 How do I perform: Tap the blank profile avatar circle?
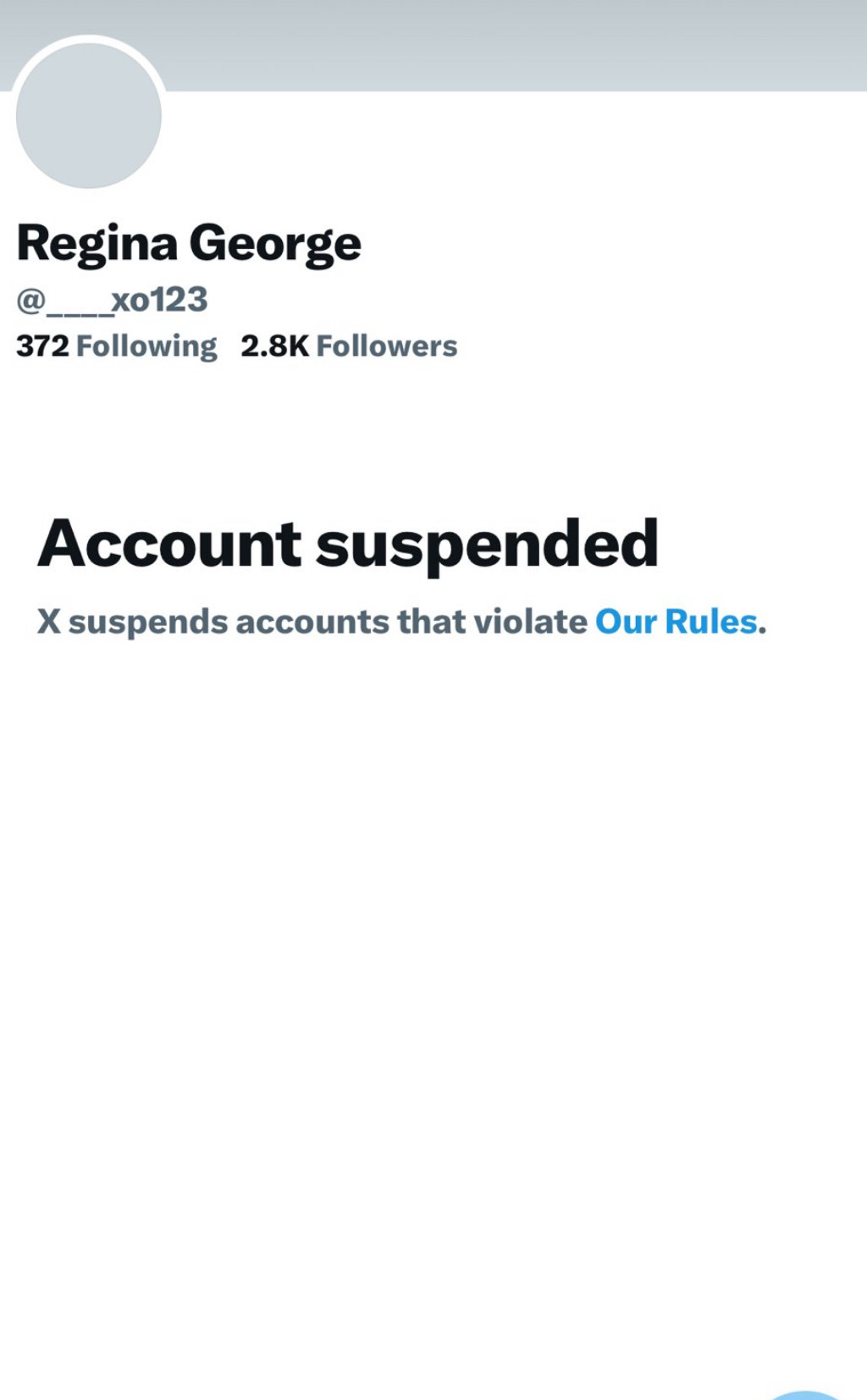tap(89, 115)
